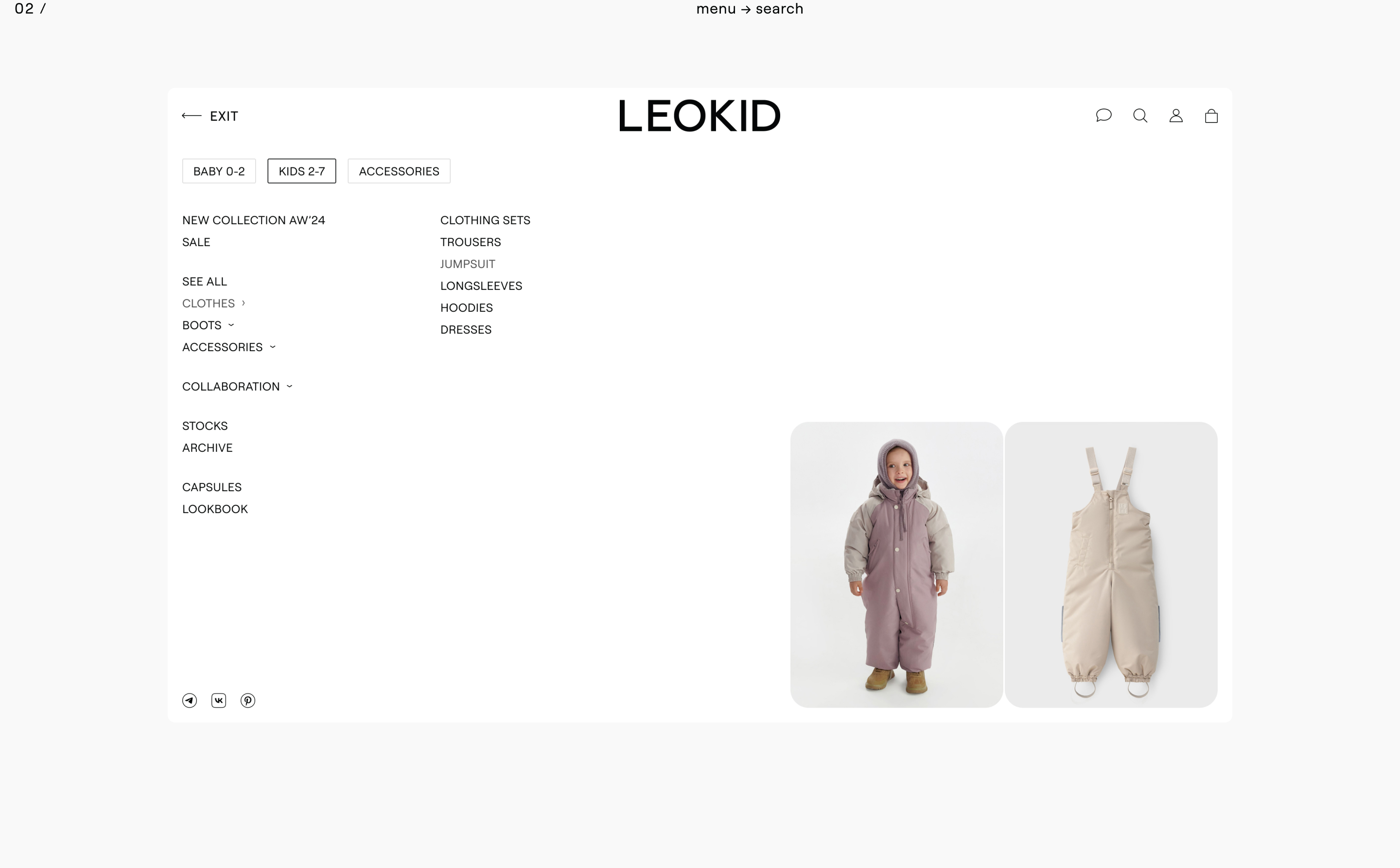
Task: Open the JUMPSUIT menu item
Action: (x=468, y=264)
